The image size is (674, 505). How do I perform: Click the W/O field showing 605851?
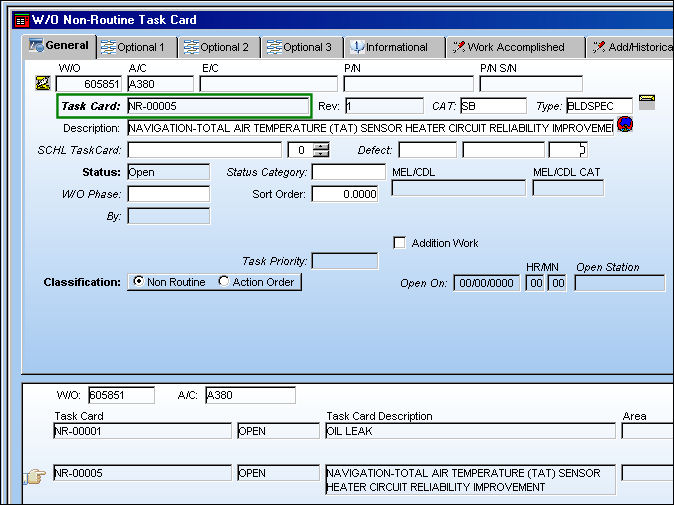click(89, 84)
